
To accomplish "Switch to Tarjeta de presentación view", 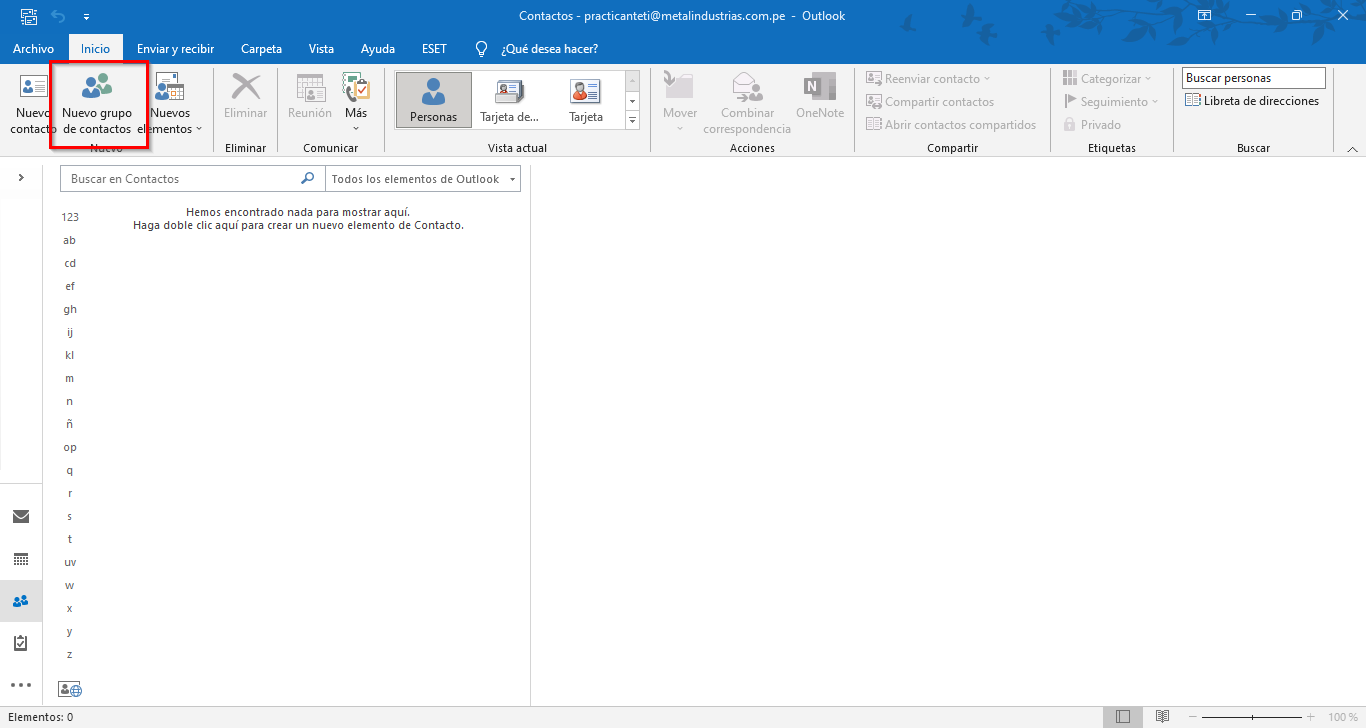I will pyautogui.click(x=509, y=100).
